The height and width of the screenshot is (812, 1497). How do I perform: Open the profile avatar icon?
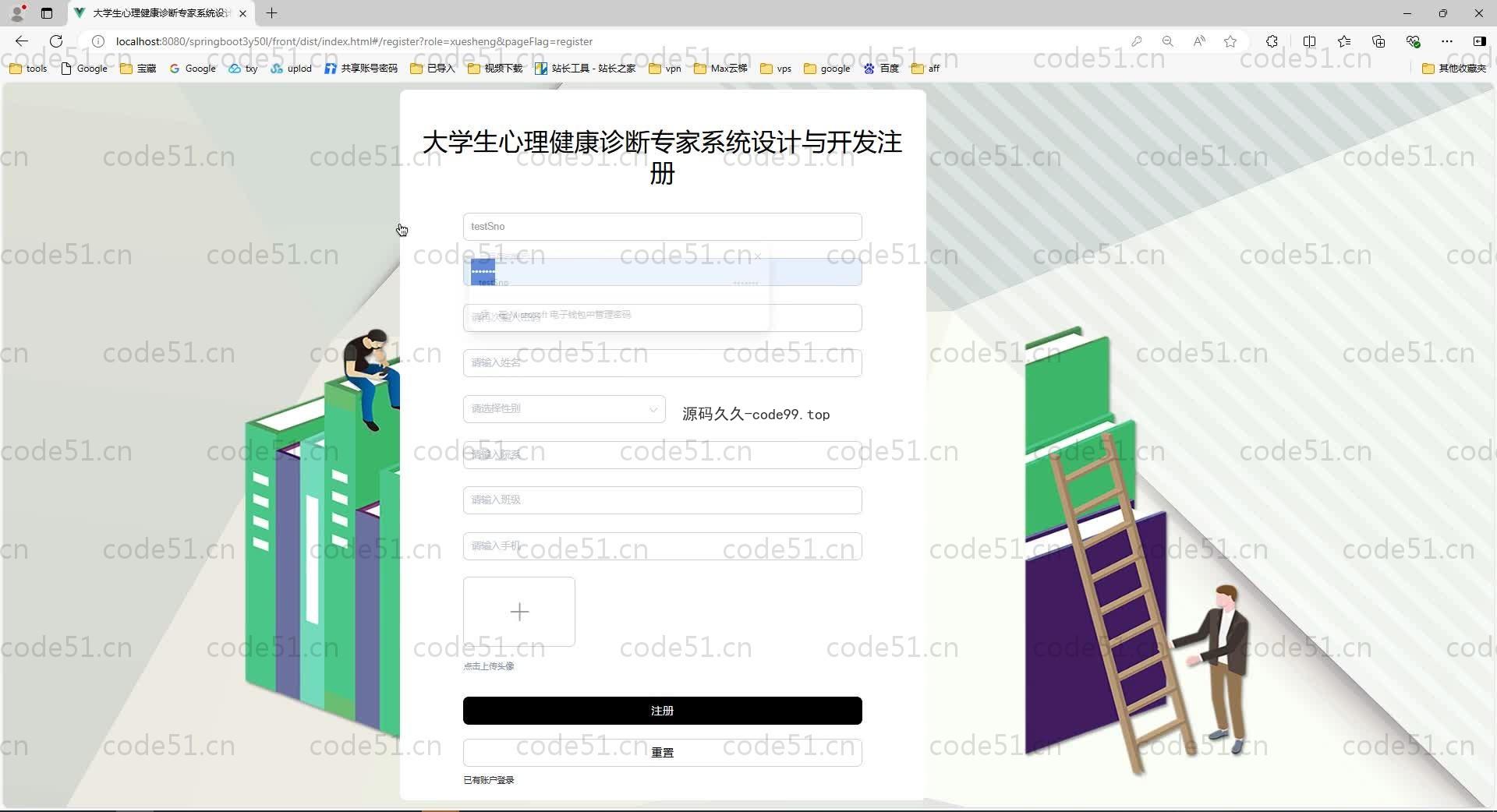(x=18, y=13)
